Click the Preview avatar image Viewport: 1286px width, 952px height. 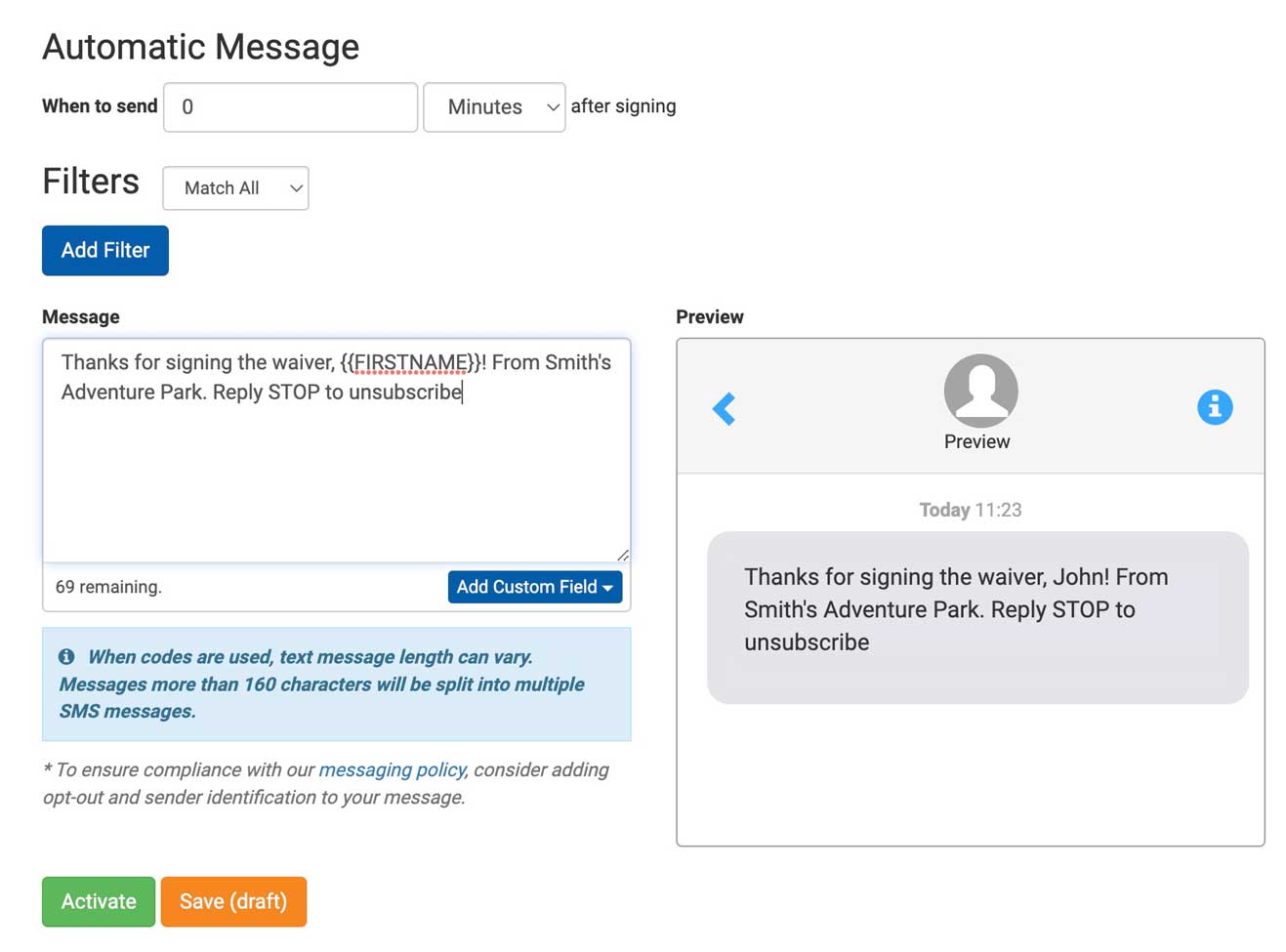tap(979, 389)
